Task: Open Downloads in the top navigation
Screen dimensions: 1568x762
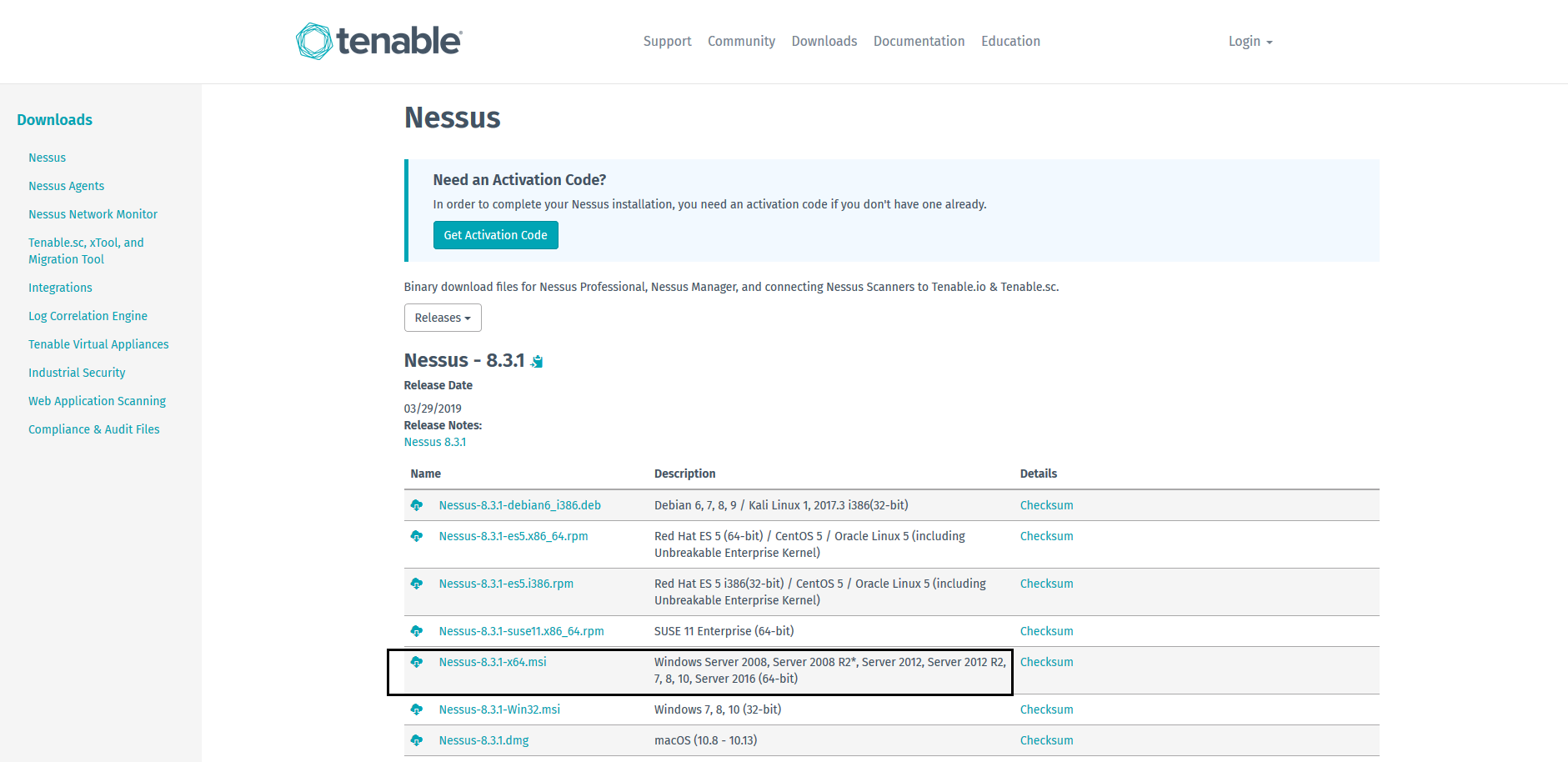Action: 824,42
